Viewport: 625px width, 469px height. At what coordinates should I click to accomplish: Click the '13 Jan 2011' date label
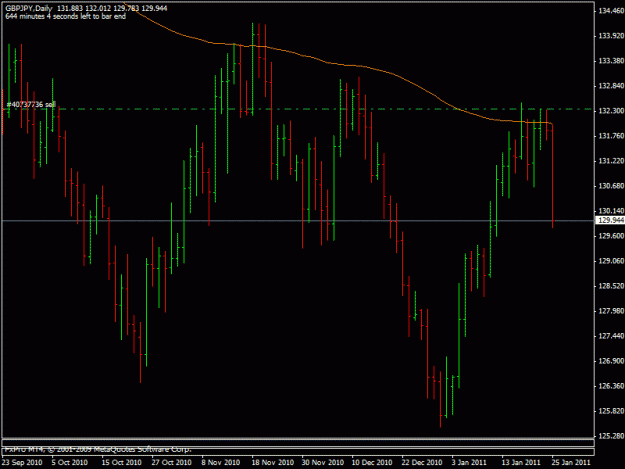(x=521, y=462)
